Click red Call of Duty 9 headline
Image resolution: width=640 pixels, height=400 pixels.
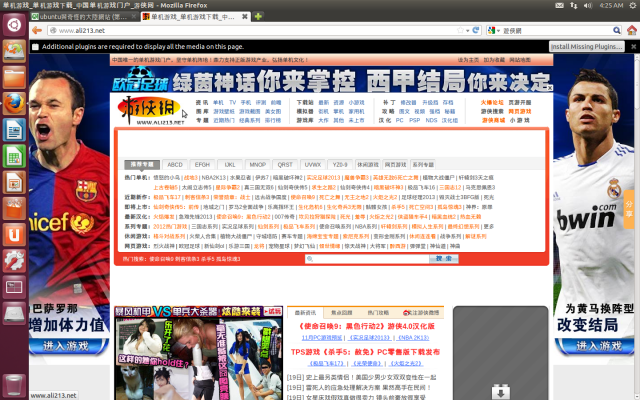coord(366,326)
